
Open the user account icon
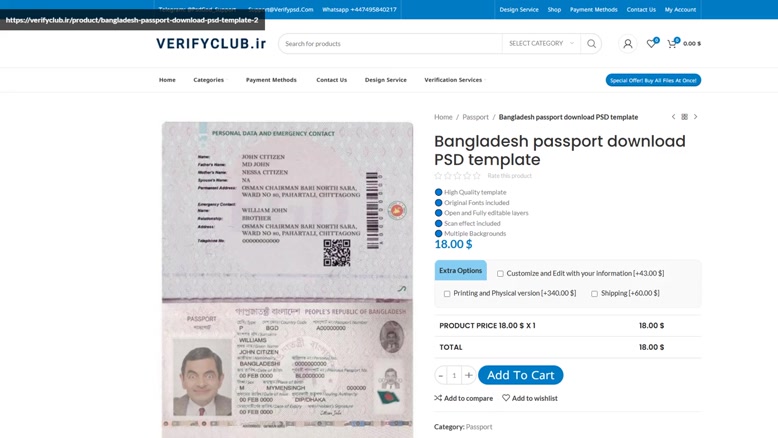(x=628, y=44)
